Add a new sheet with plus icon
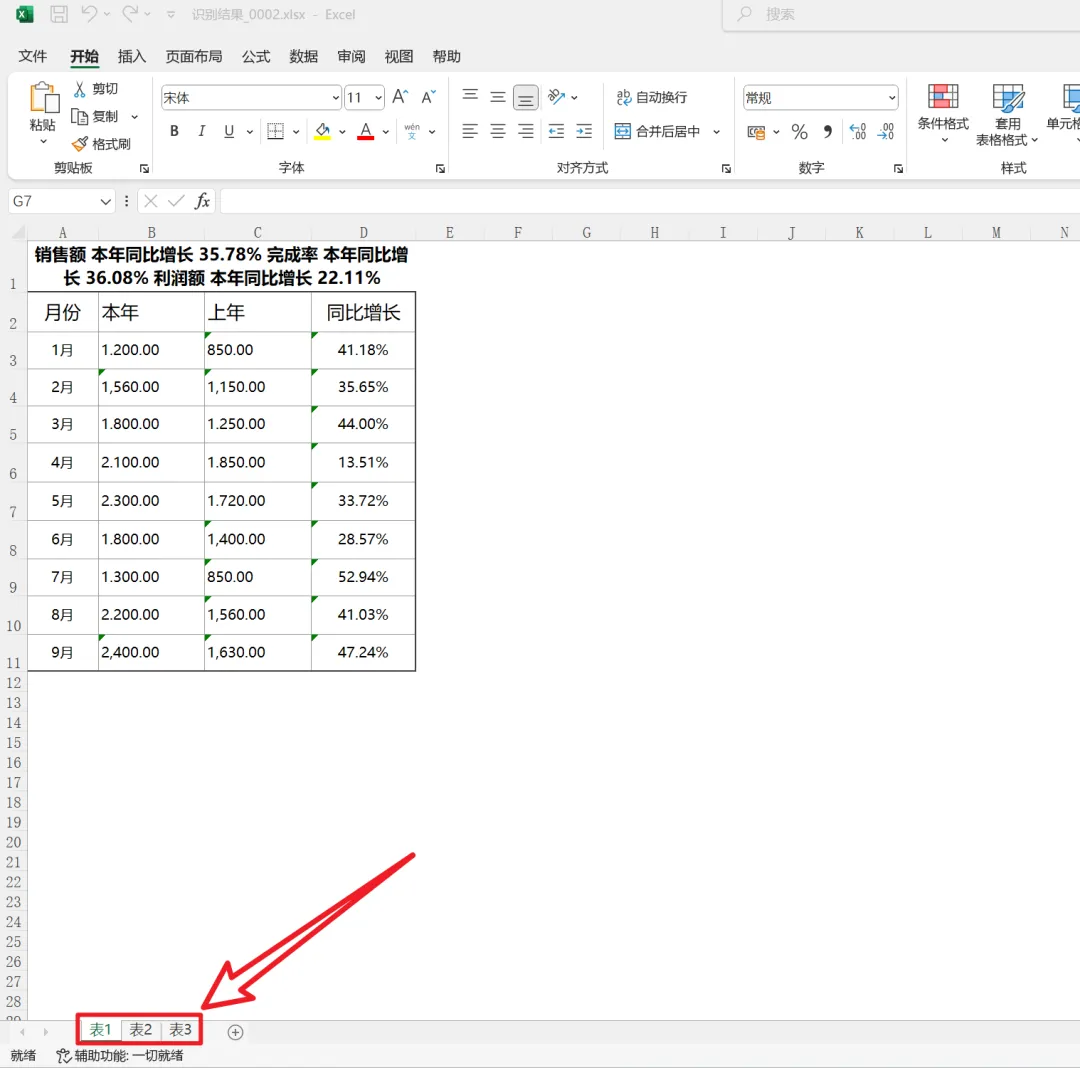 [236, 1032]
